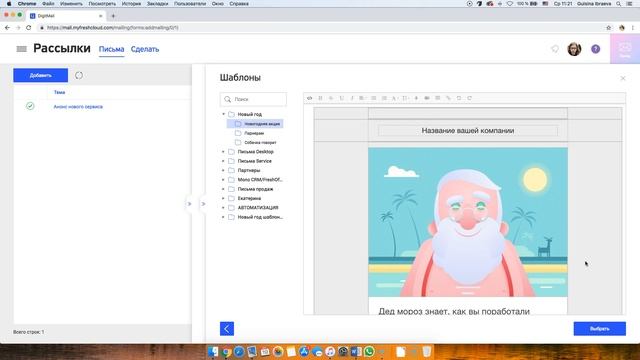Close the Шаблоны panel with the X
Screen dimensions: 640x360
click(x=623, y=78)
